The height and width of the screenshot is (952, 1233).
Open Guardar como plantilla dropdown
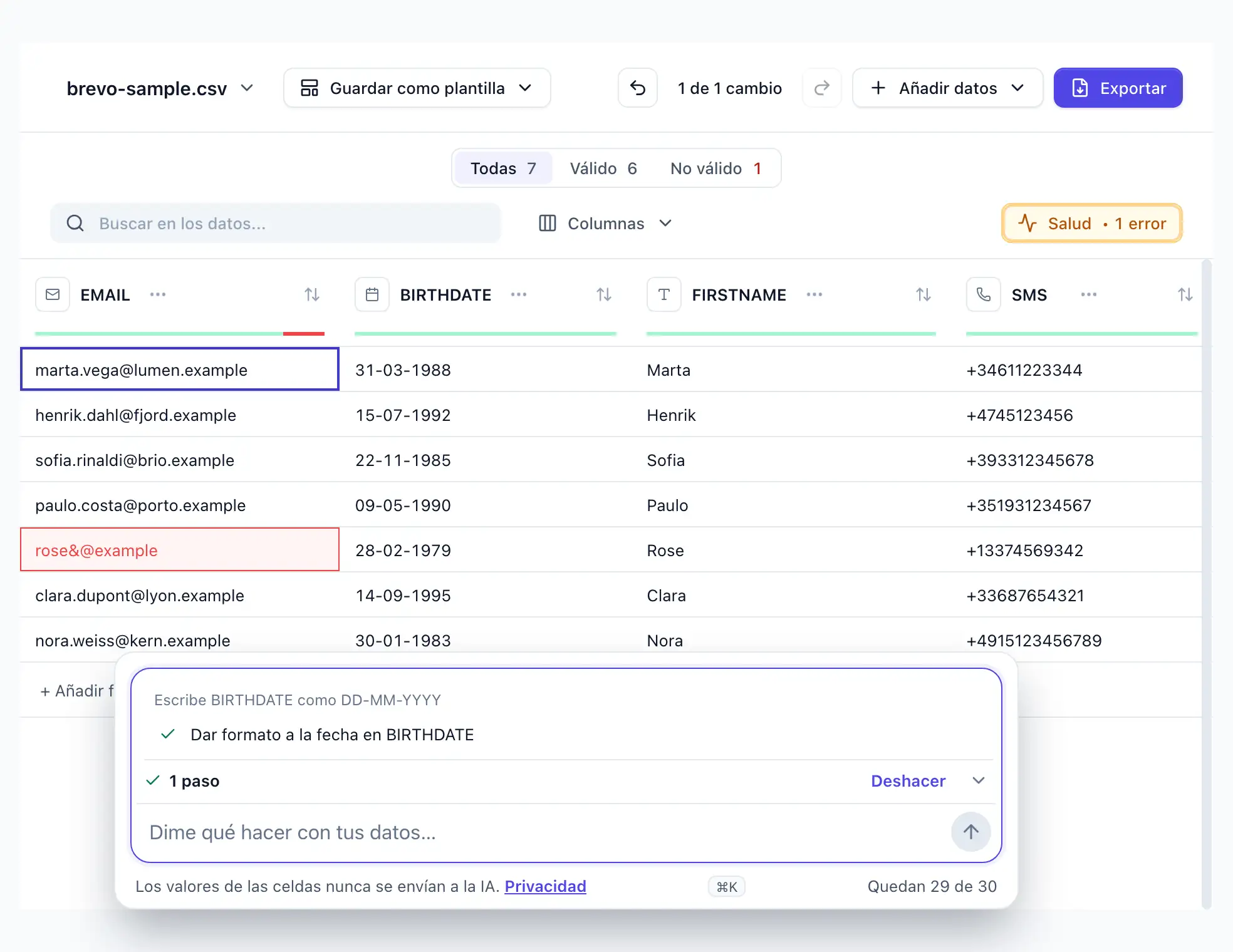[x=417, y=88]
